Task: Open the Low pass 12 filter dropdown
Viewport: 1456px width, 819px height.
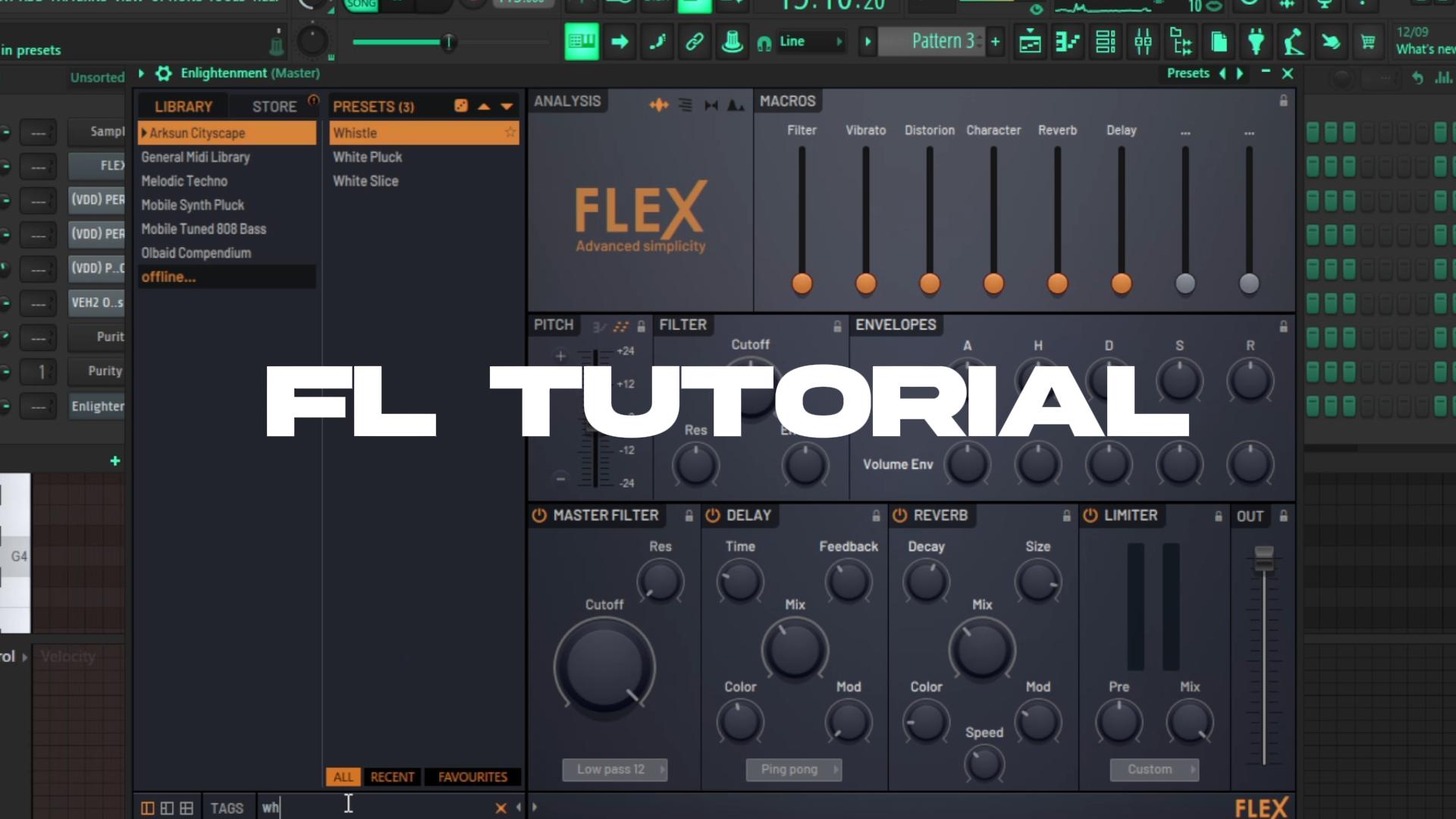Action: click(x=615, y=770)
